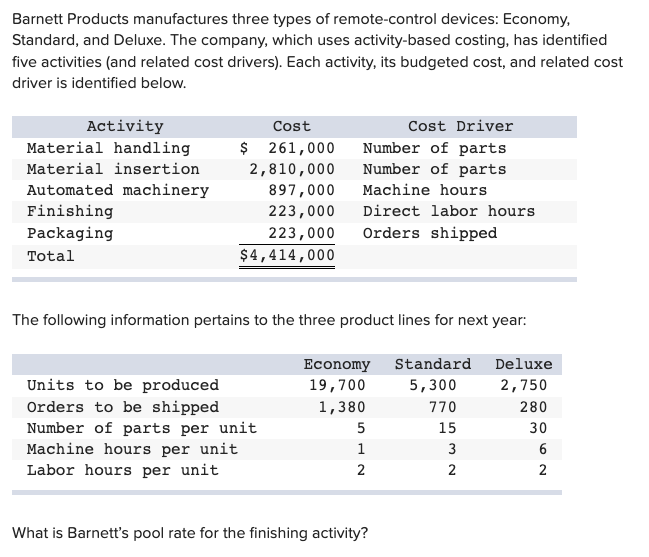649x557 pixels.
Task: Select the Units to be produced row label
Action: point(122,385)
